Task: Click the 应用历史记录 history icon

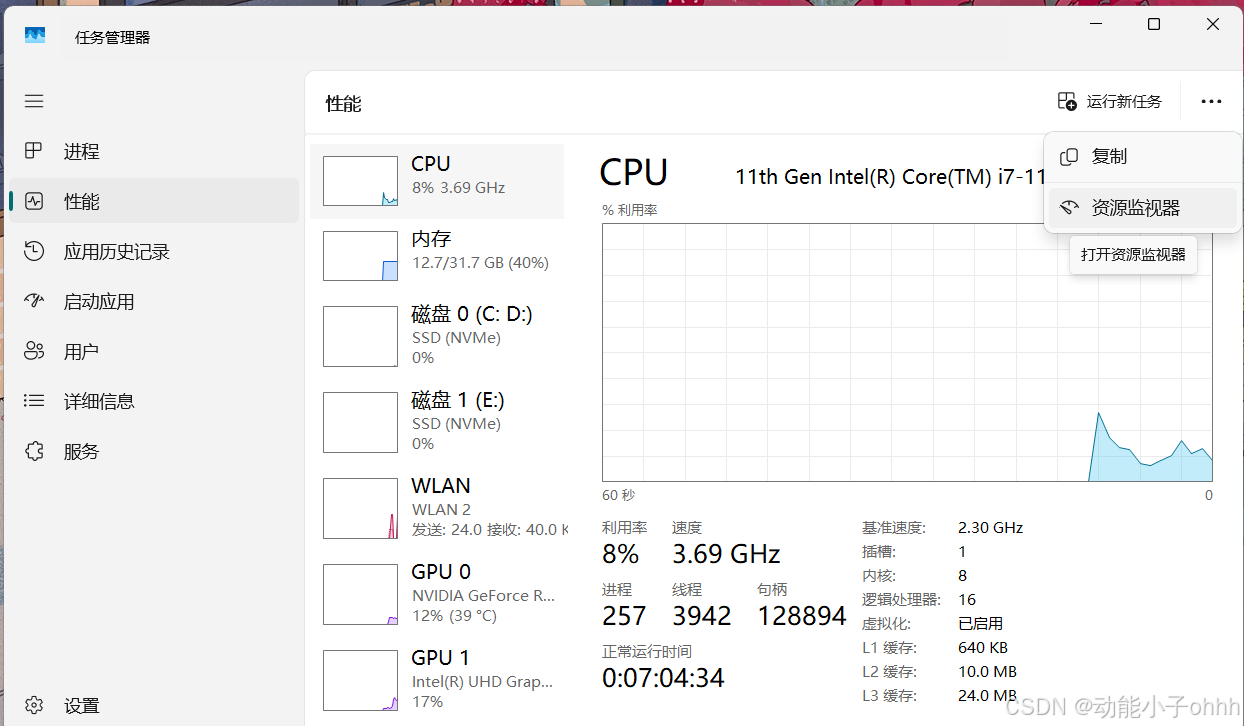Action: (x=34, y=251)
